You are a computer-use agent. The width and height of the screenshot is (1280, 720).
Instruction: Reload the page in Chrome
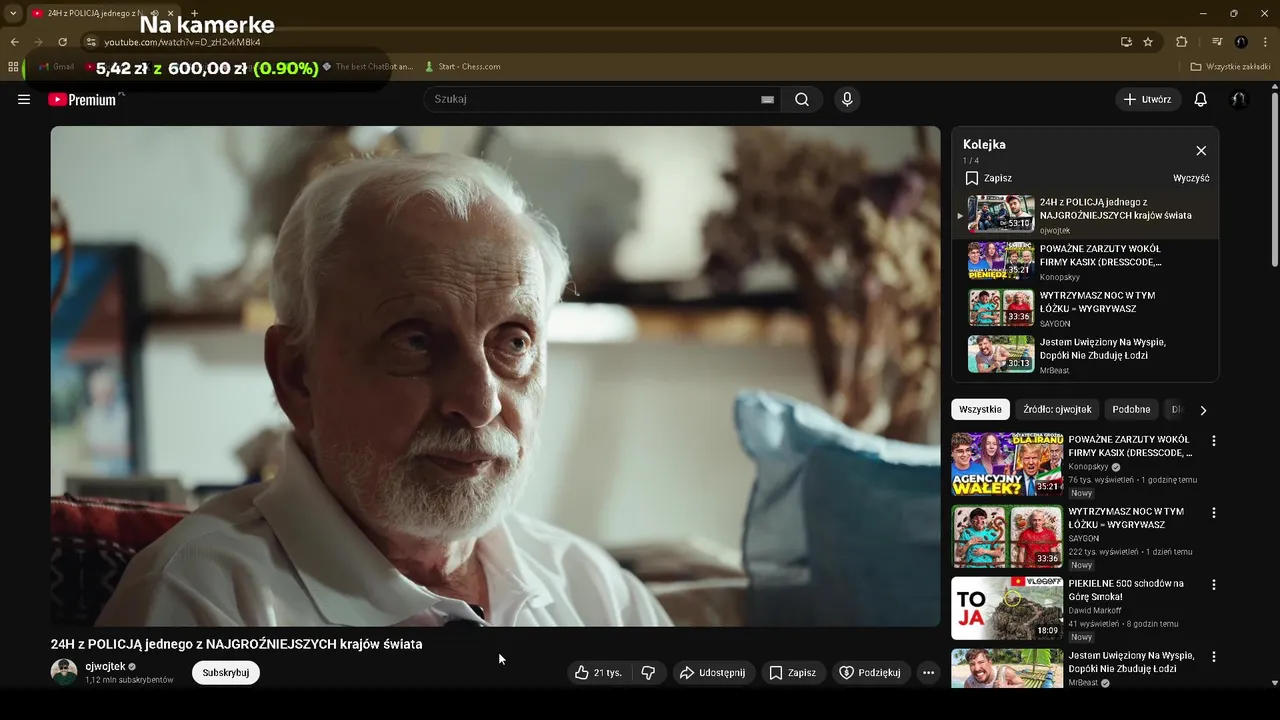(62, 42)
